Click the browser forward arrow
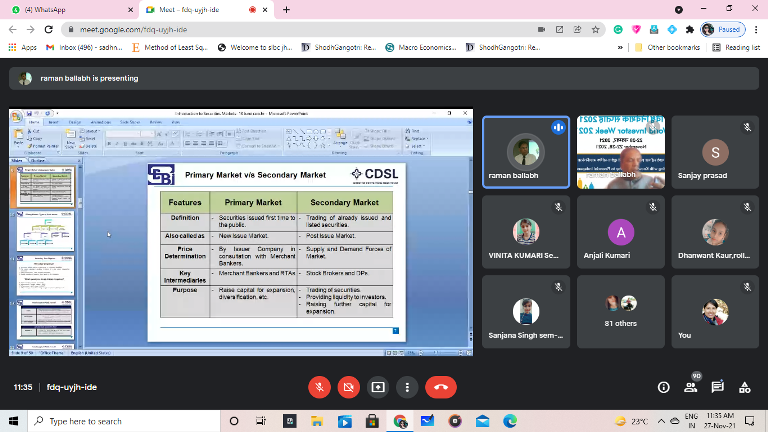This screenshot has height=432, width=768. coord(30,29)
